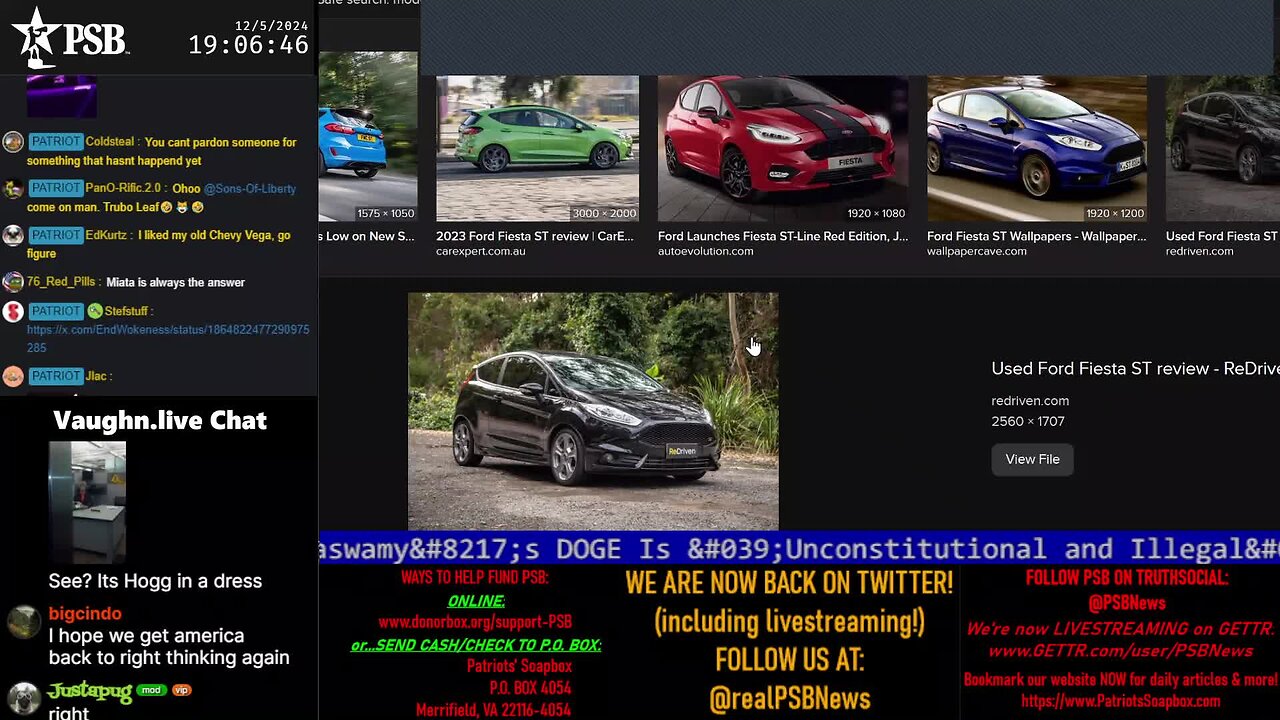Click 'Ford Launches Fiesta ST-Line Red Edition' title
The height and width of the screenshot is (720, 1280).
[x=783, y=236]
